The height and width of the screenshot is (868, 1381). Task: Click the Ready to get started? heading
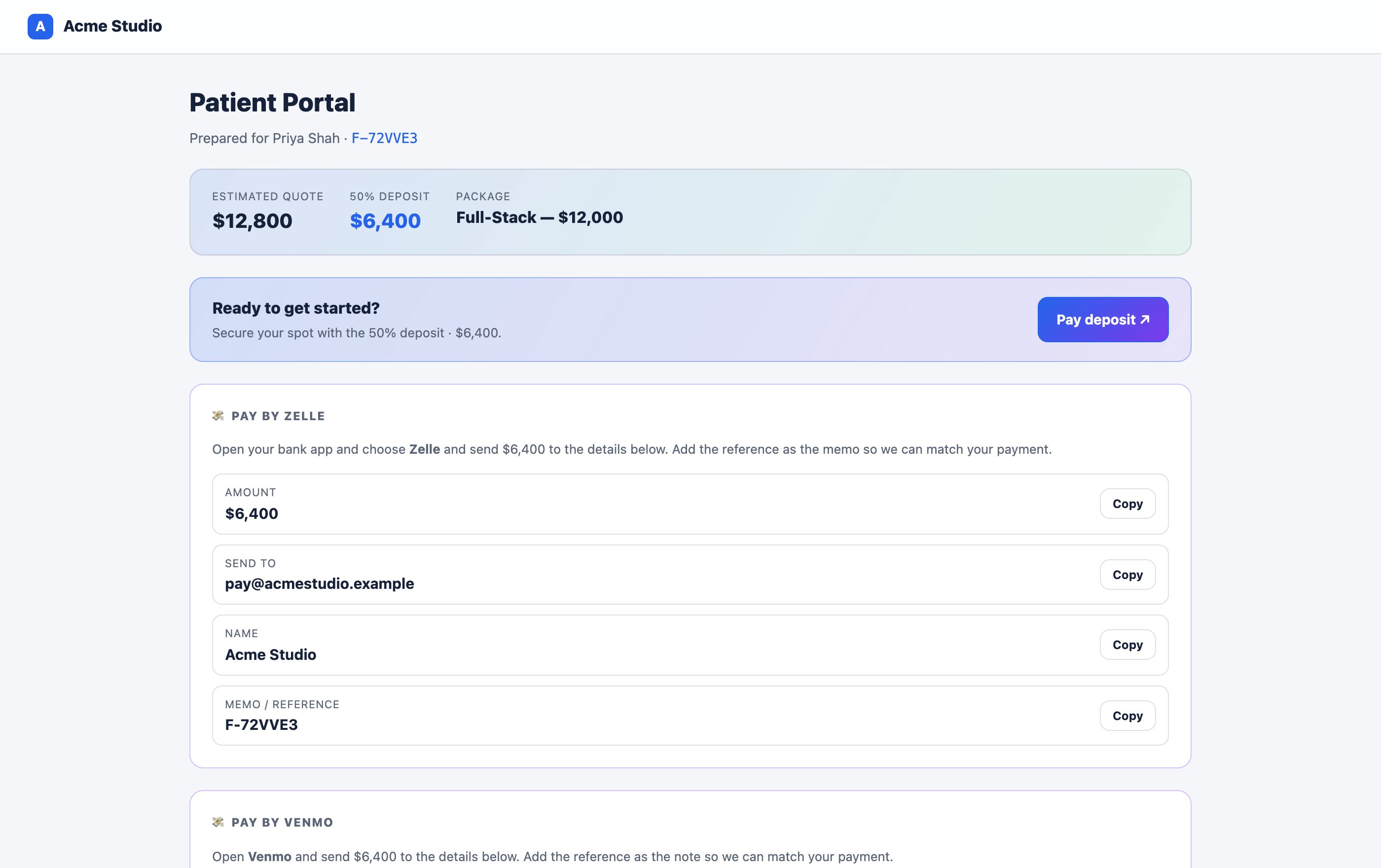tap(296, 308)
